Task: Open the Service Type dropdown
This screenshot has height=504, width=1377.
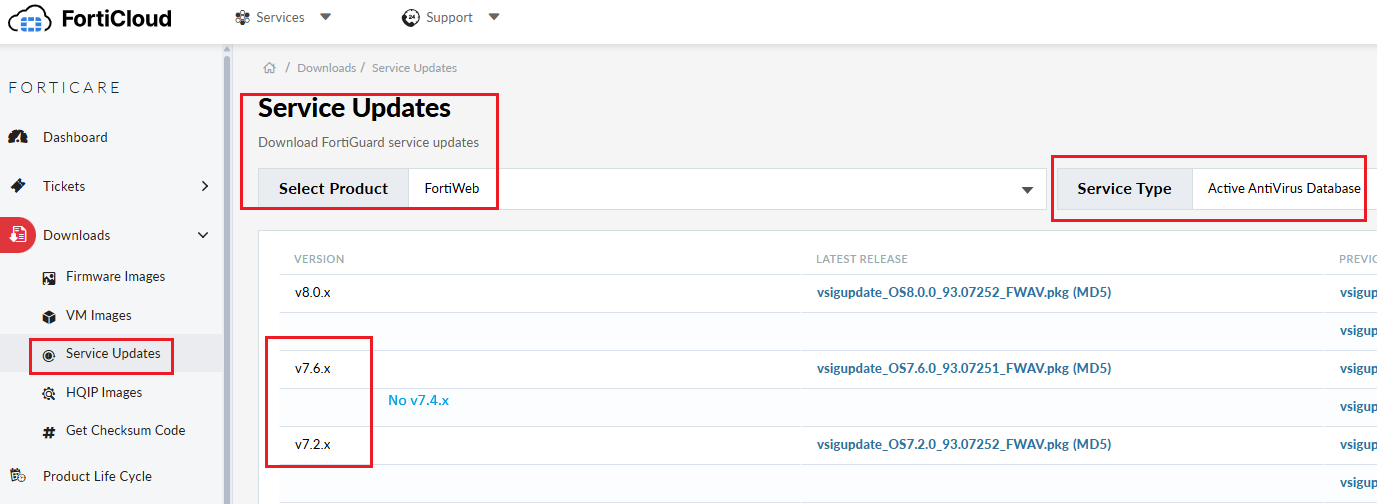Action: tap(1284, 188)
